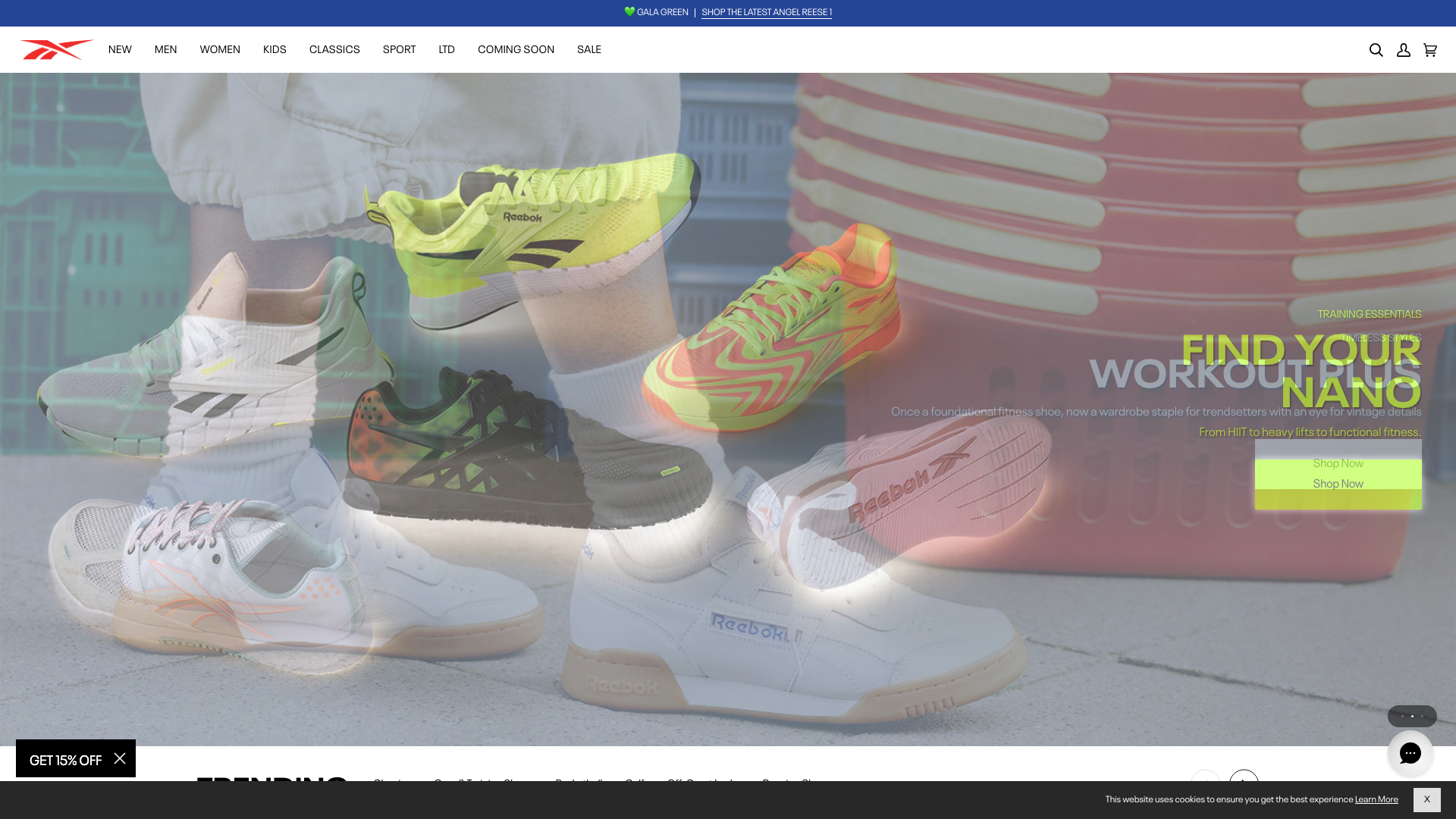Open the live chat bubble icon
Image resolution: width=1456 pixels, height=819 pixels.
click(x=1410, y=753)
